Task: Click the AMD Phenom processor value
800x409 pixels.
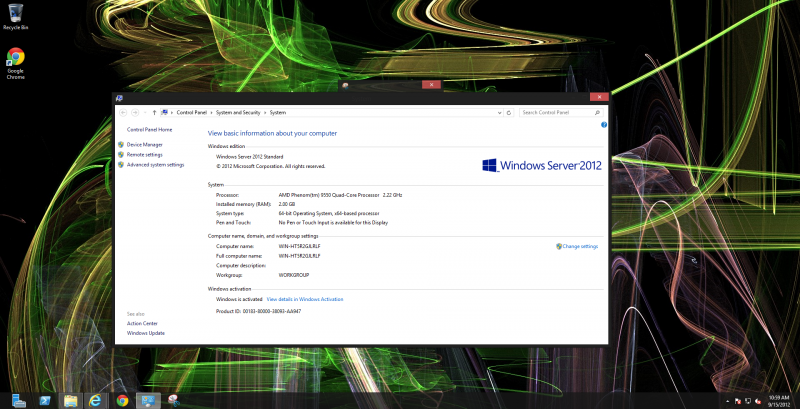Action: 340,195
